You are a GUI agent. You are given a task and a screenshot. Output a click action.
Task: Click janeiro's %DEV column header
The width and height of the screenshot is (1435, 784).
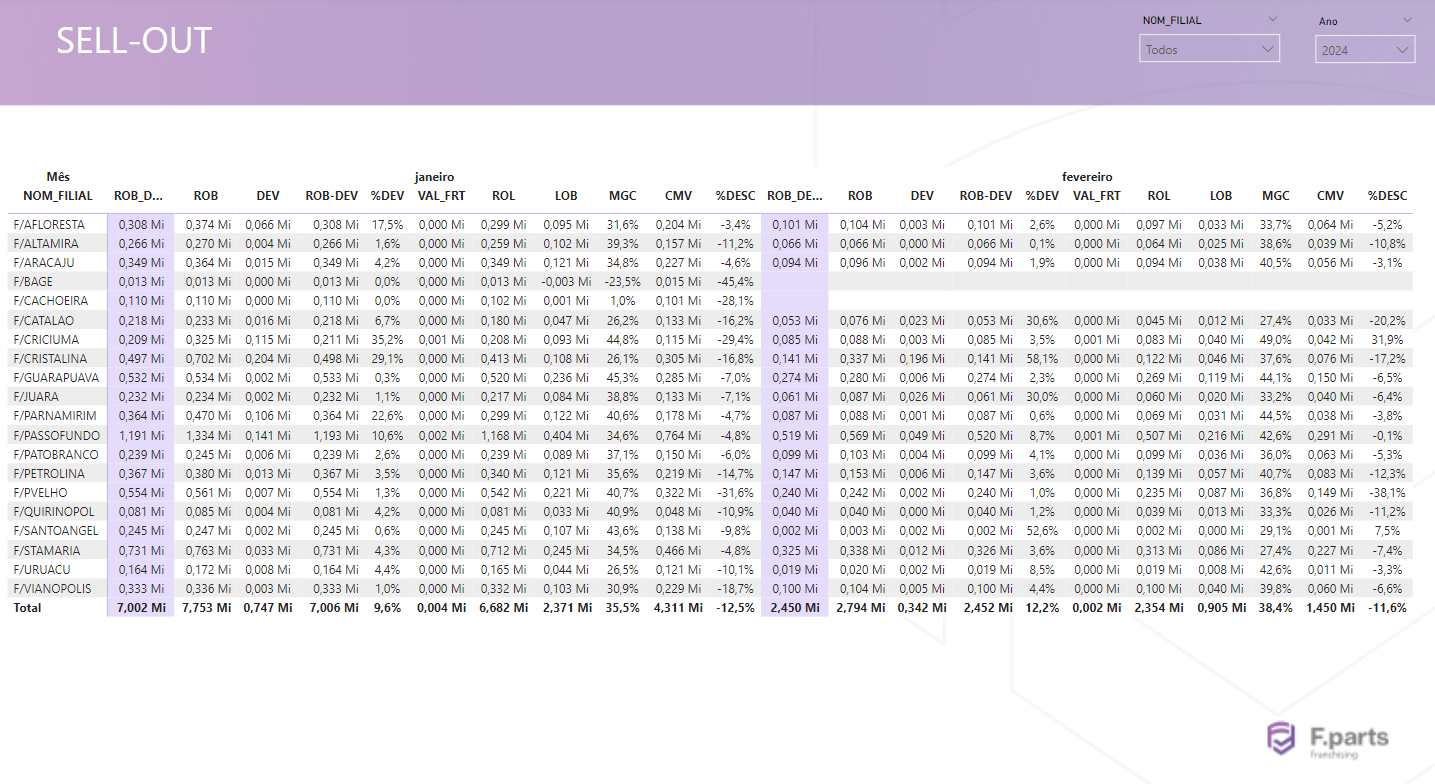coord(387,196)
